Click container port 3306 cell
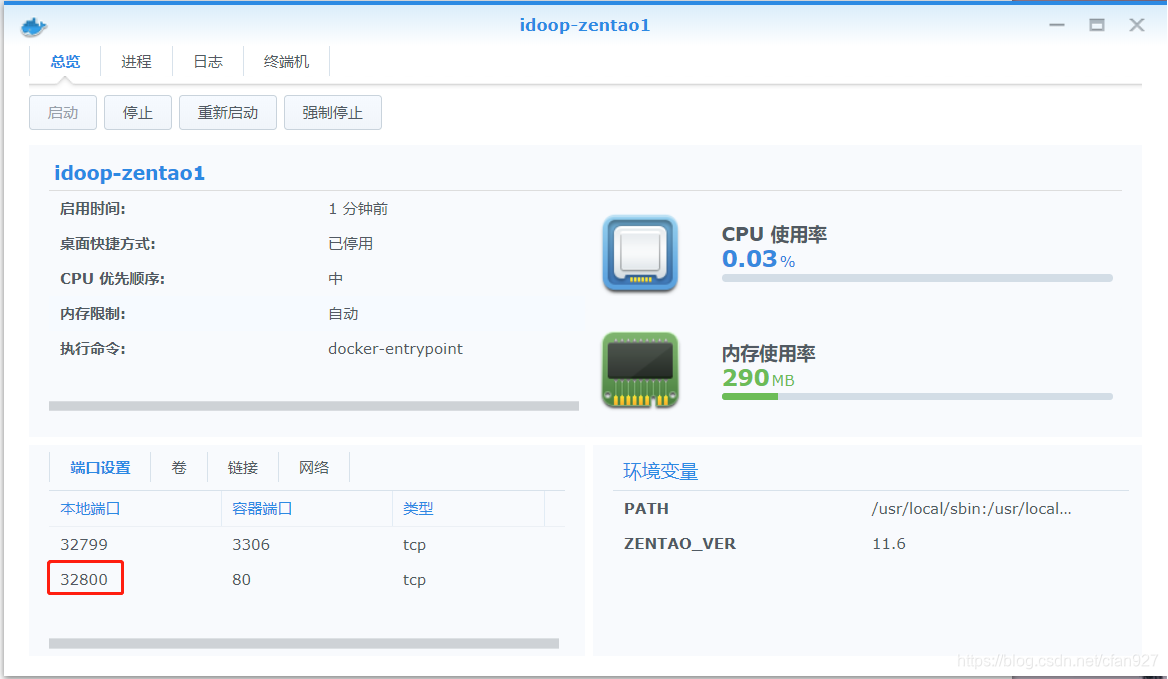1168x679 pixels. coord(251,544)
